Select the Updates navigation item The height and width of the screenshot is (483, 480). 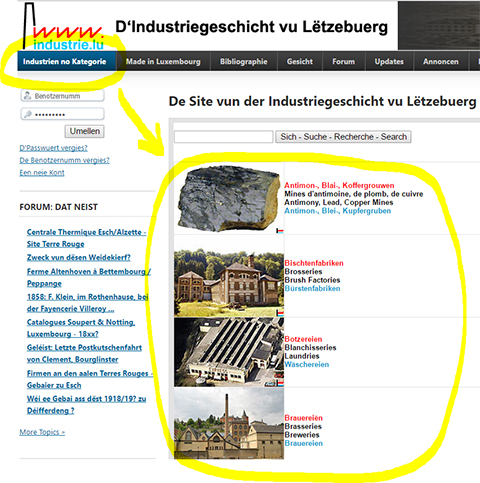point(389,62)
